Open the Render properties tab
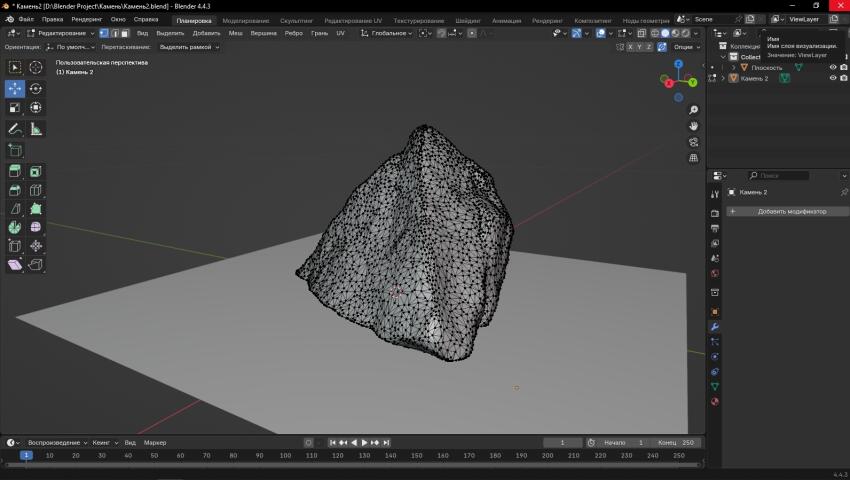Image resolution: width=850 pixels, height=480 pixels. click(714, 214)
